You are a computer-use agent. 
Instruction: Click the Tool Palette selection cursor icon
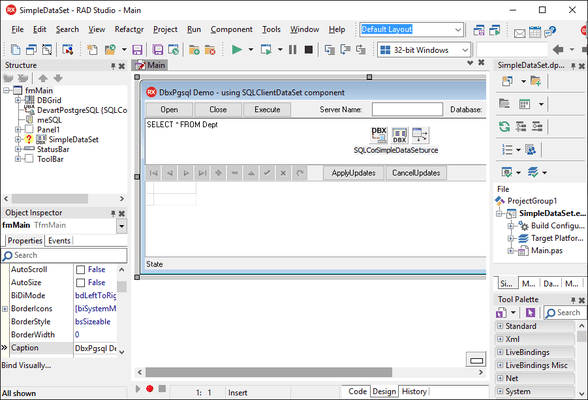pos(530,312)
